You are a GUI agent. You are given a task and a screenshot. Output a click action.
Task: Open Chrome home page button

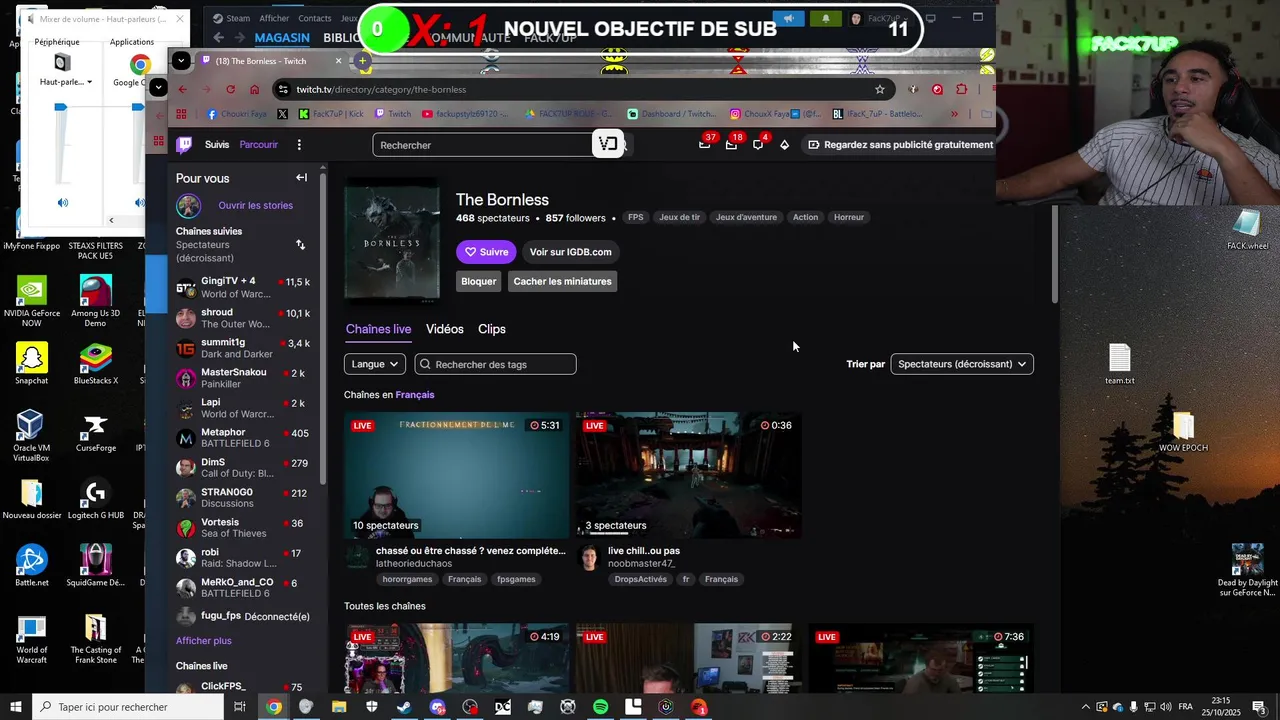coord(255,89)
